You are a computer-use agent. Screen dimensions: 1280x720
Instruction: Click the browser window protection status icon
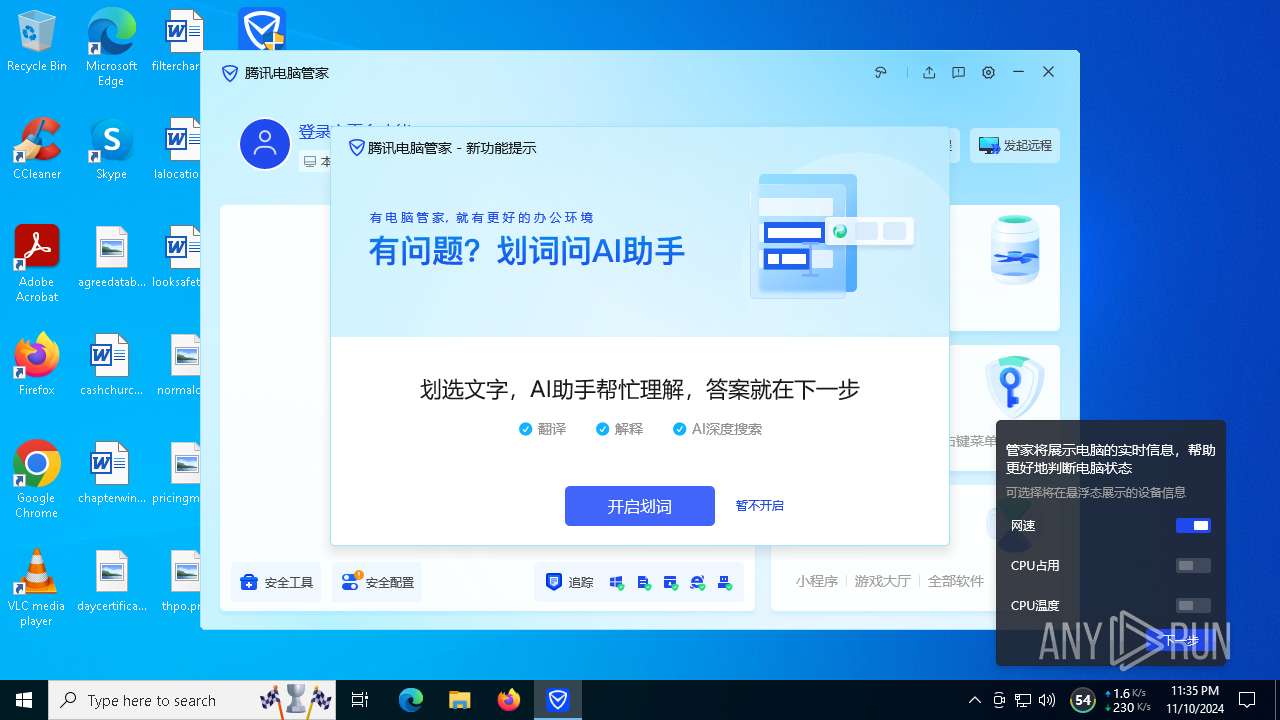point(671,582)
